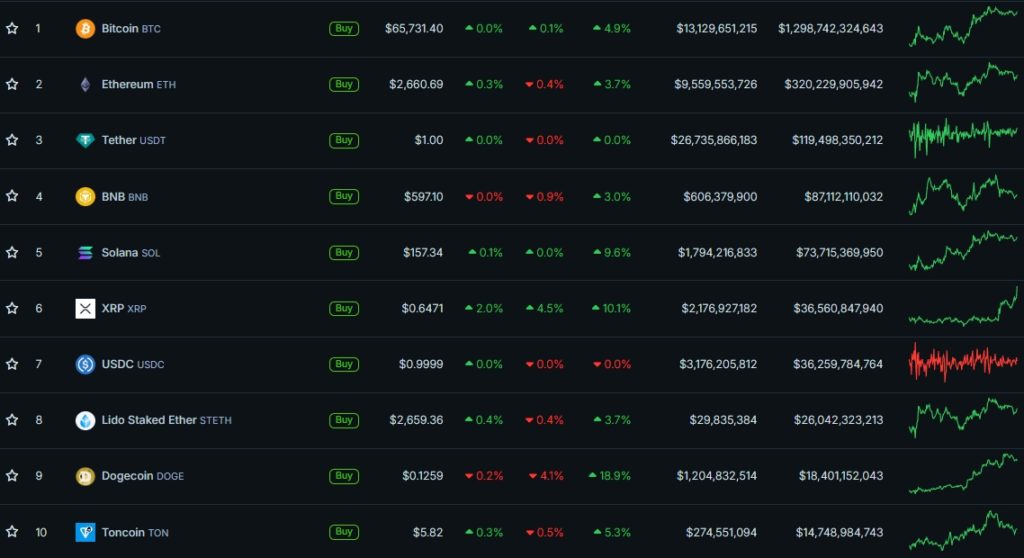
Task: Click the XRP logo icon
Action: [85, 308]
